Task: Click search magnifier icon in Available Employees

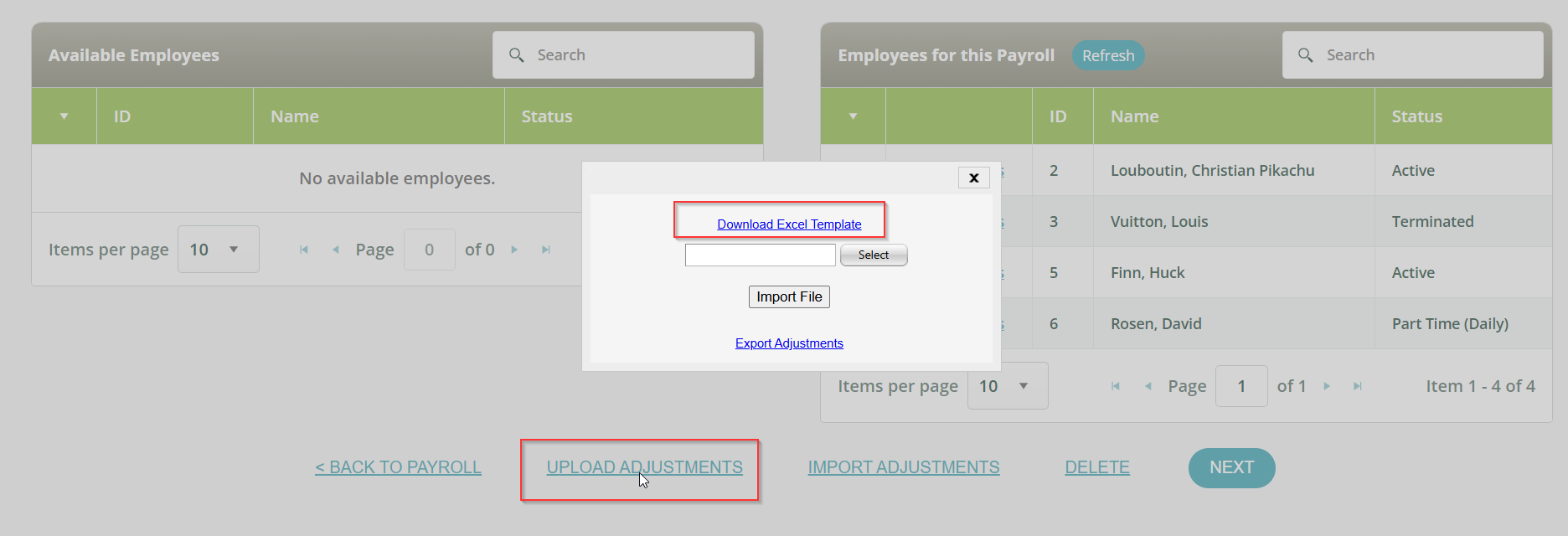Action: pos(517,55)
